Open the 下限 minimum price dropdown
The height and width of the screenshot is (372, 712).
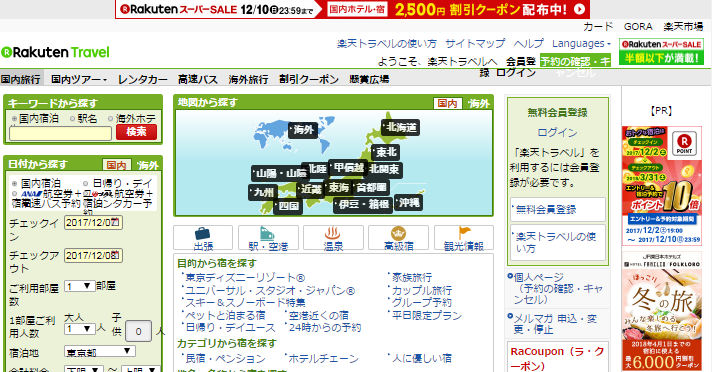click(84, 370)
